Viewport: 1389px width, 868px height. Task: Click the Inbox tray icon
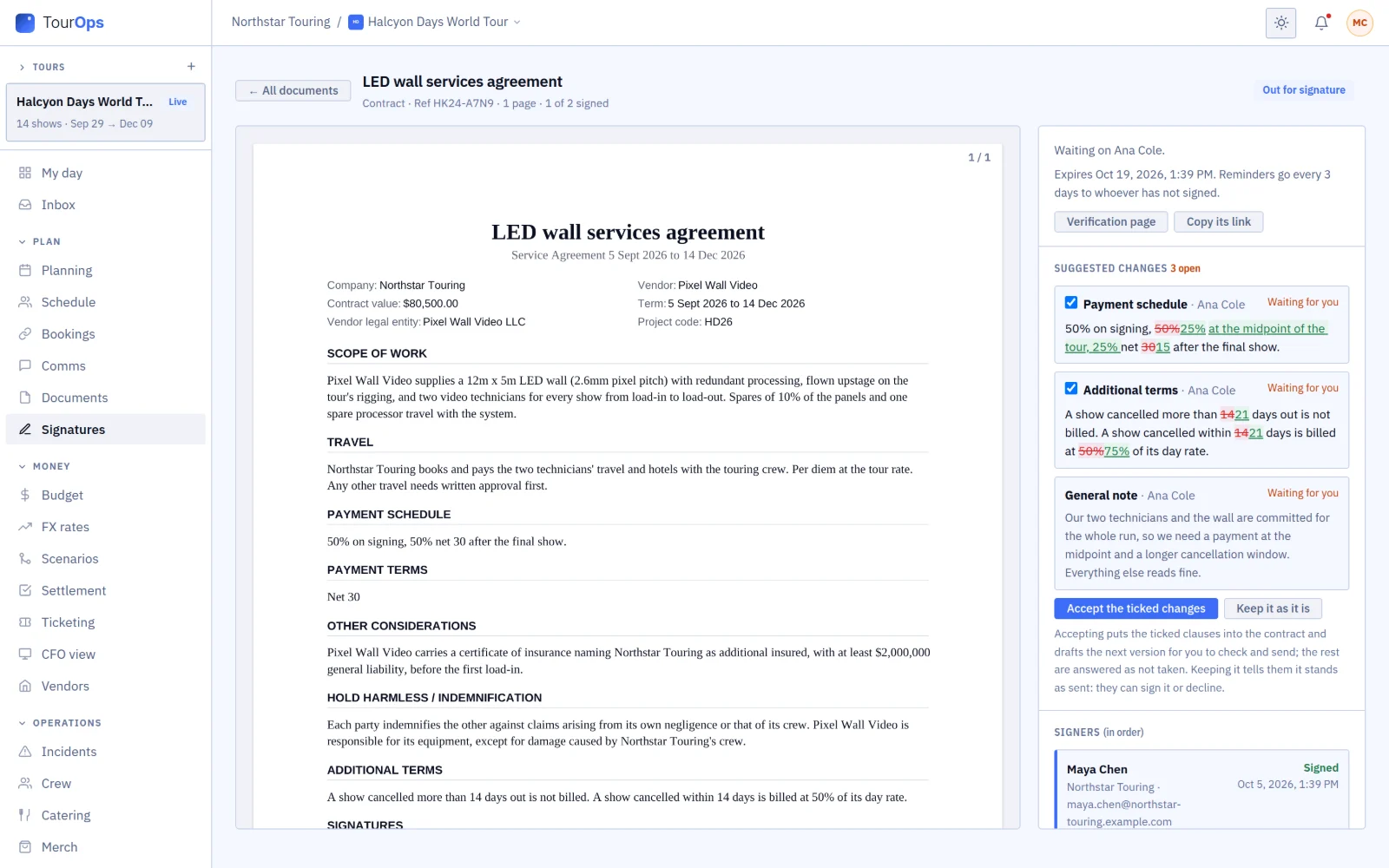25,205
